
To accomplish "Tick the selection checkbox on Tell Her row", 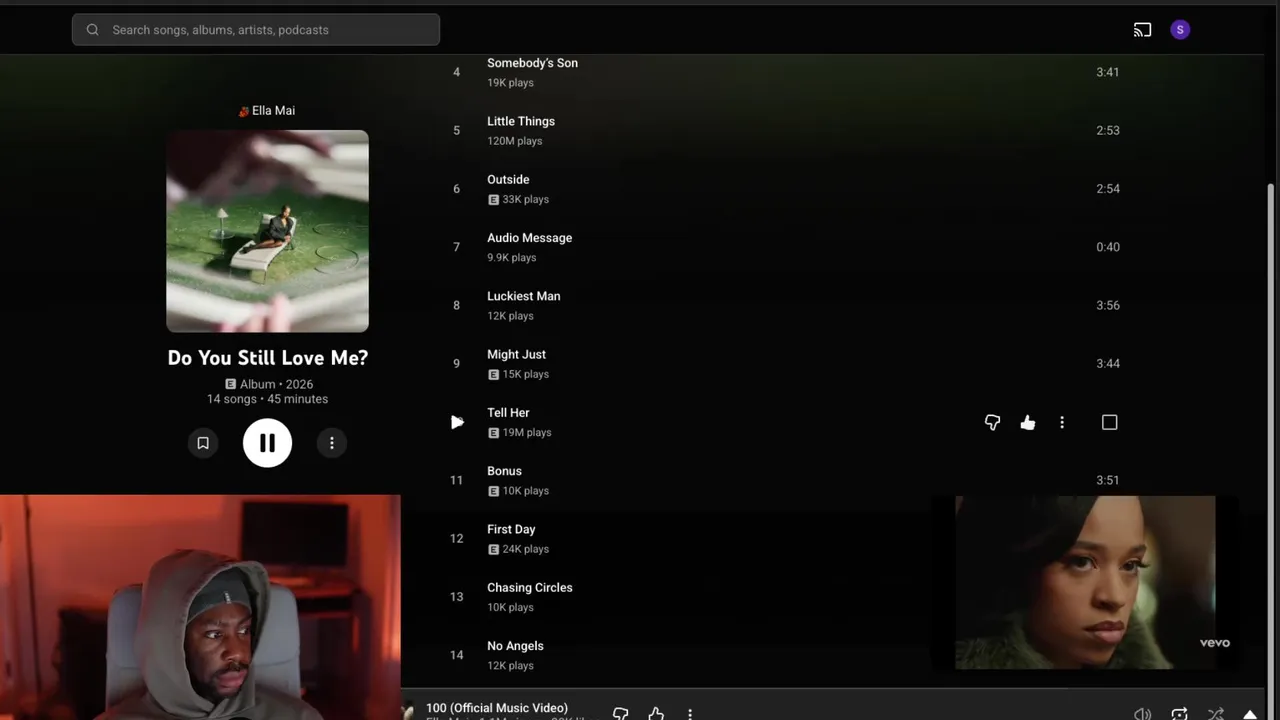I will coord(1109,422).
